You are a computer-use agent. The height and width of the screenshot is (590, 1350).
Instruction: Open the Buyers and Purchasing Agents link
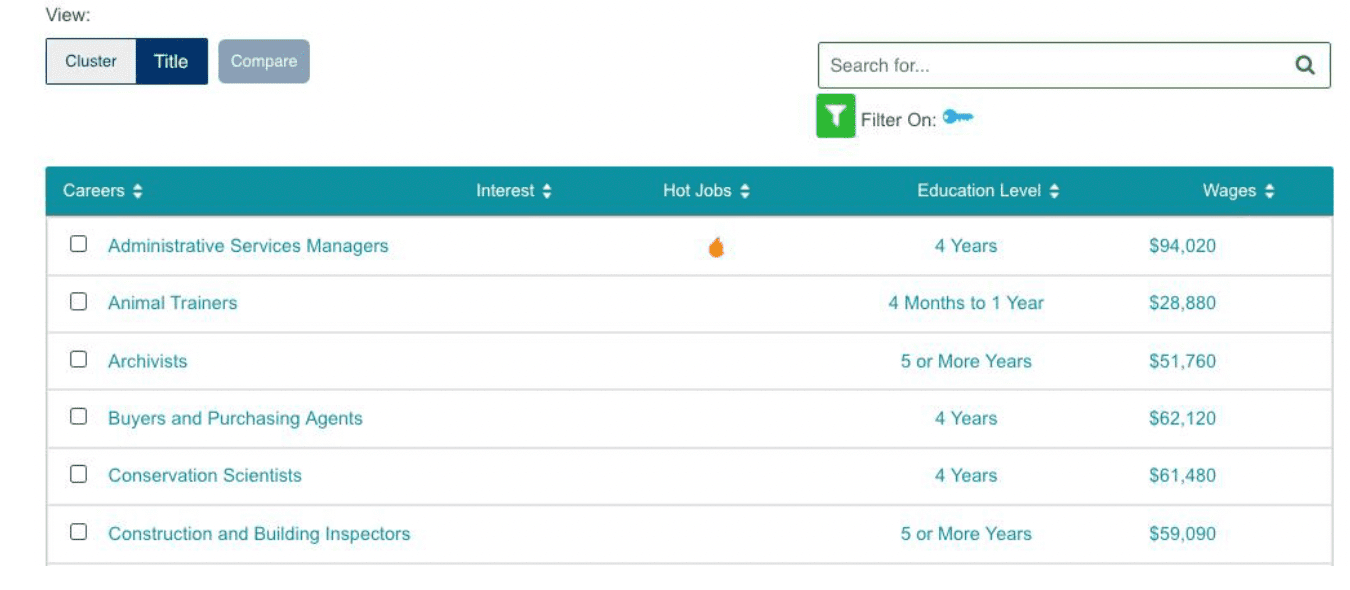pyautogui.click(x=235, y=418)
